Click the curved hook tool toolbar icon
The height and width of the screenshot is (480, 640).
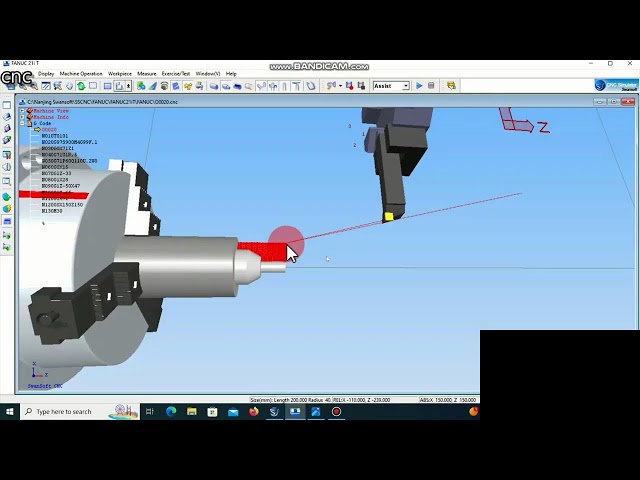pyautogui.click(x=311, y=86)
